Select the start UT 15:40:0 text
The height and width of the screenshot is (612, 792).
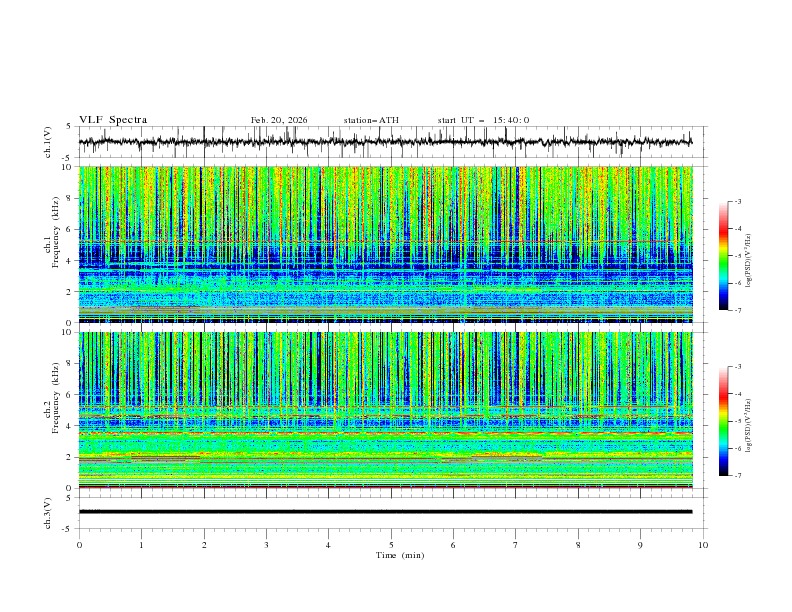[x=483, y=120]
